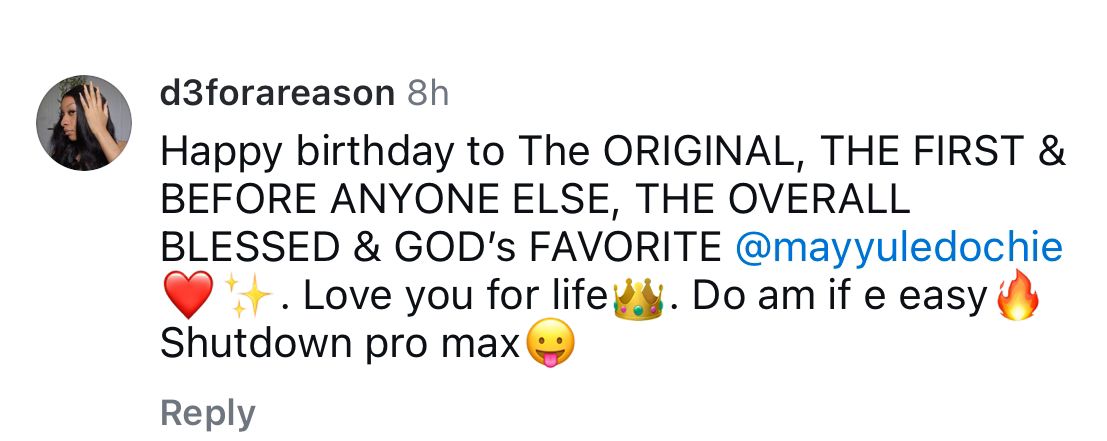Click the red heart emoji

(187, 297)
